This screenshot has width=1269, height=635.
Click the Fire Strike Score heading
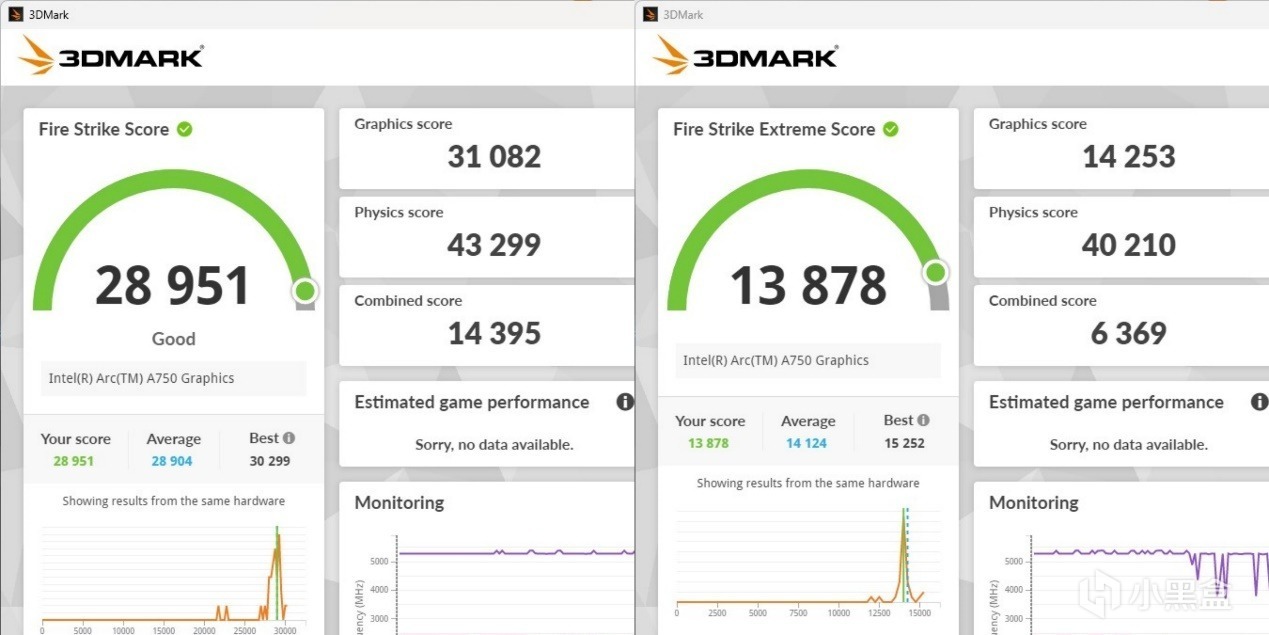[104, 129]
